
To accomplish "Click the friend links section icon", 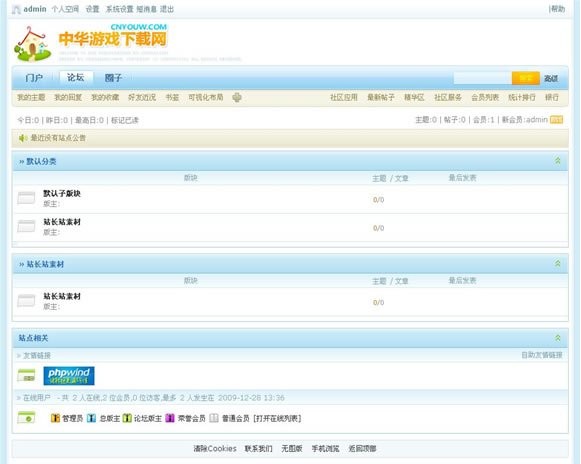I will pyautogui.click(x=26, y=375).
